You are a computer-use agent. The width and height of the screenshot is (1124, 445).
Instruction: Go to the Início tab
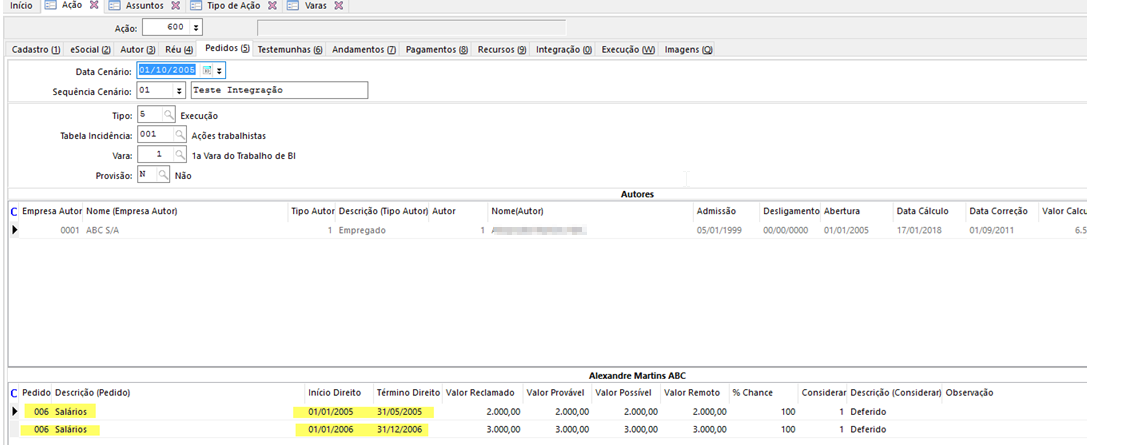coord(20,6)
